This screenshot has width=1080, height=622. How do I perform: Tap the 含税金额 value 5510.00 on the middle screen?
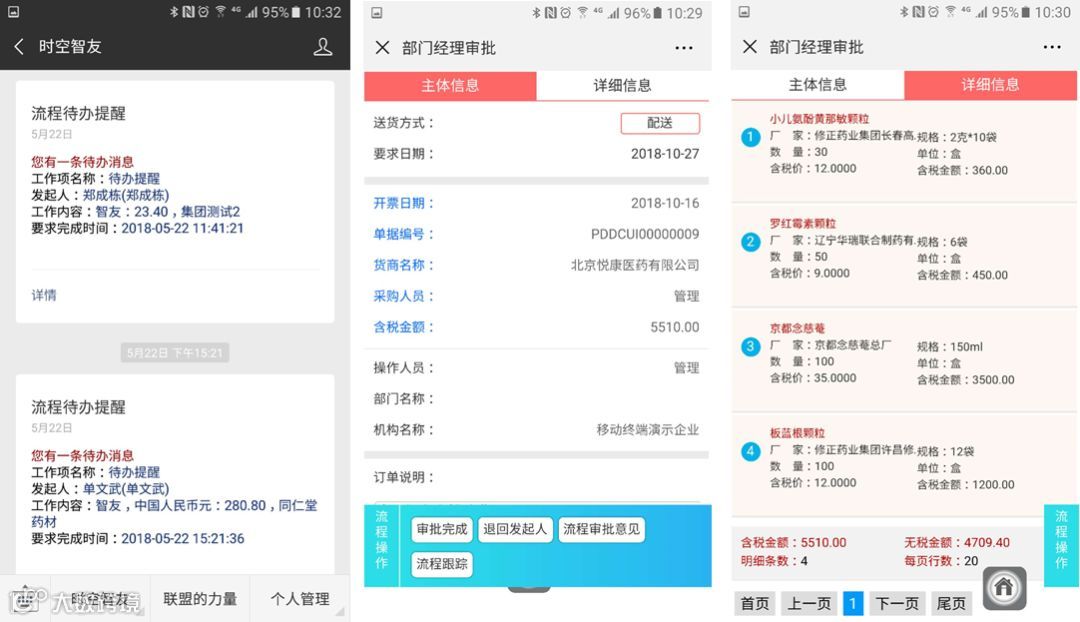674,327
